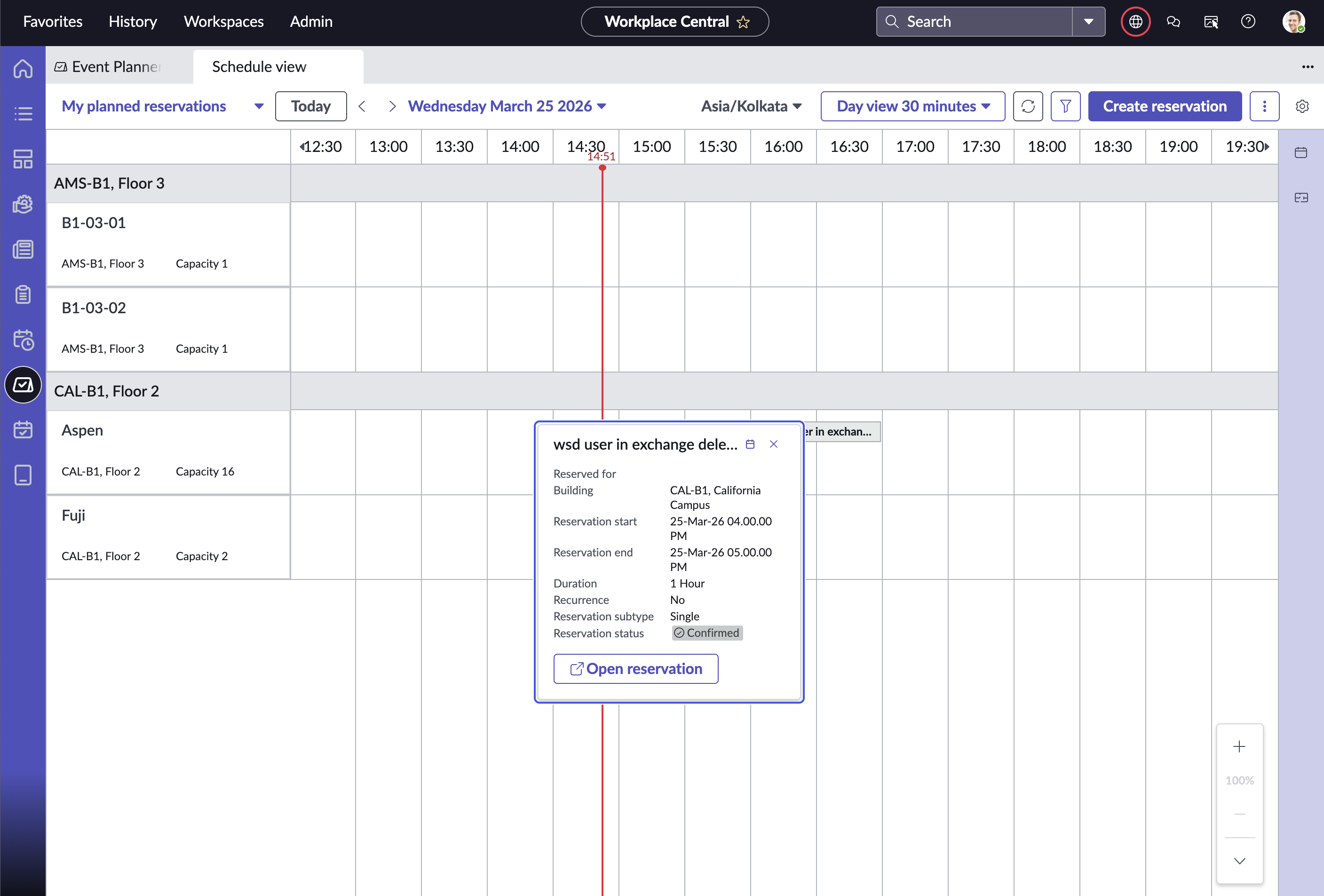Open the filter funnel options
The height and width of the screenshot is (896, 1324).
click(1065, 106)
